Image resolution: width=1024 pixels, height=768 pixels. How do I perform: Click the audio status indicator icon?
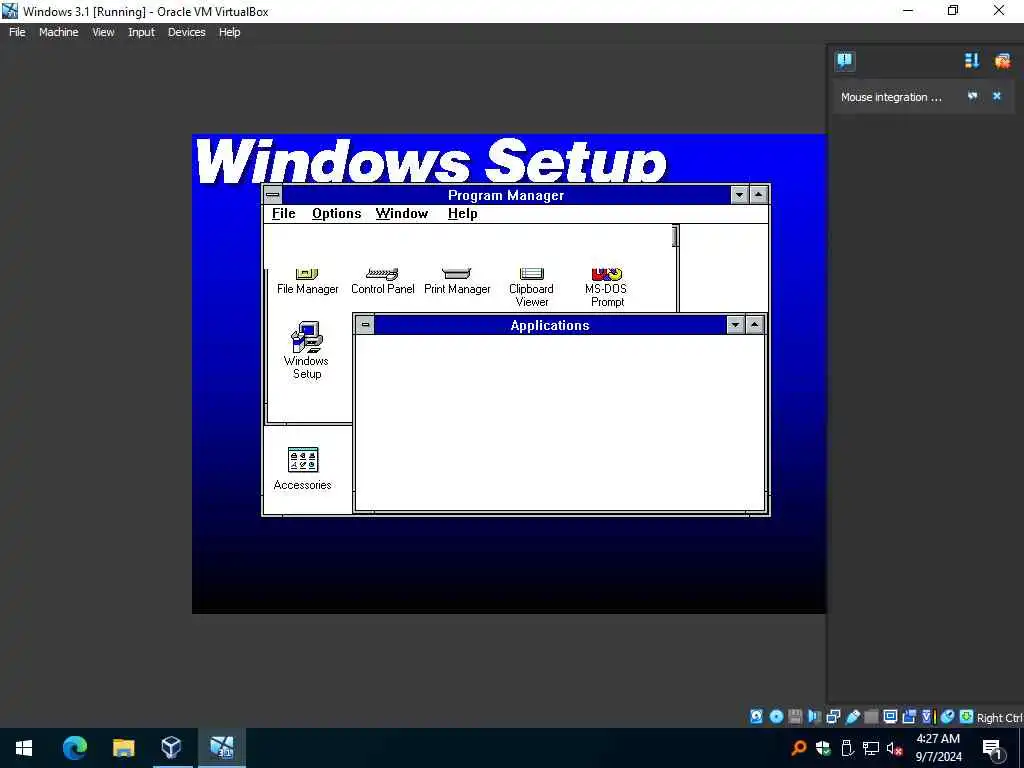click(814, 716)
